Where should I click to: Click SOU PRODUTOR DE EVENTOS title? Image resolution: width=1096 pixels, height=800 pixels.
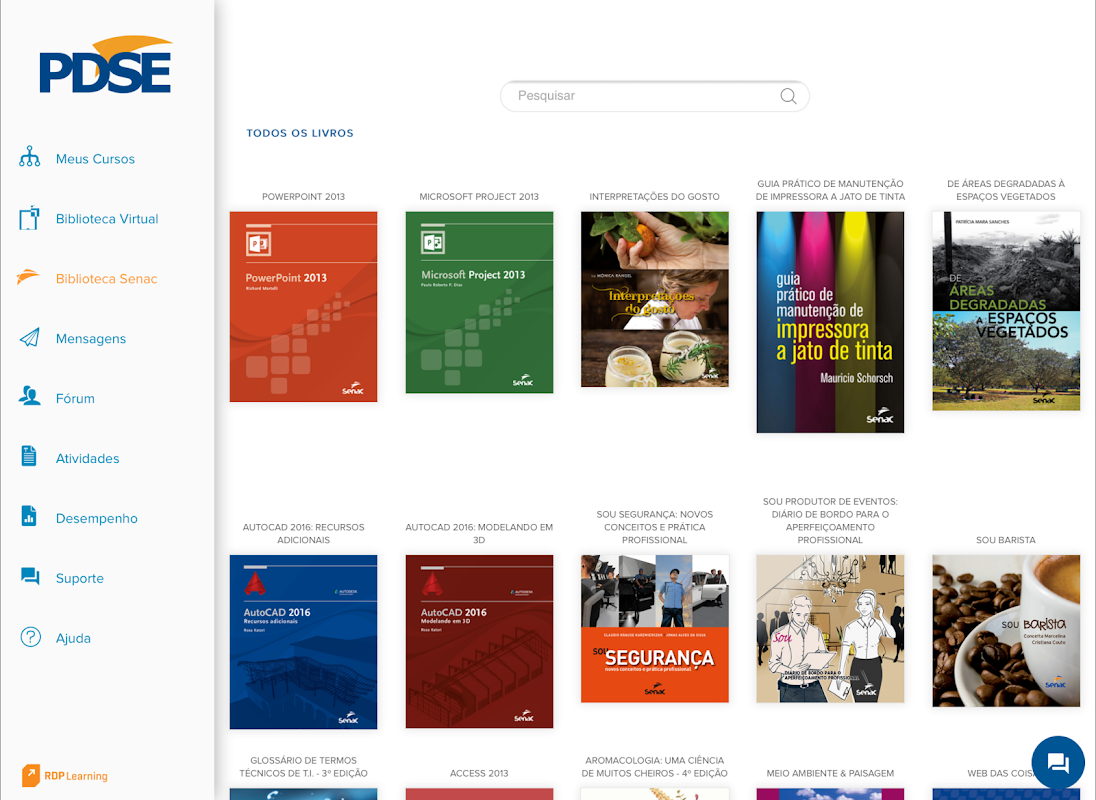pyautogui.click(x=830, y=521)
